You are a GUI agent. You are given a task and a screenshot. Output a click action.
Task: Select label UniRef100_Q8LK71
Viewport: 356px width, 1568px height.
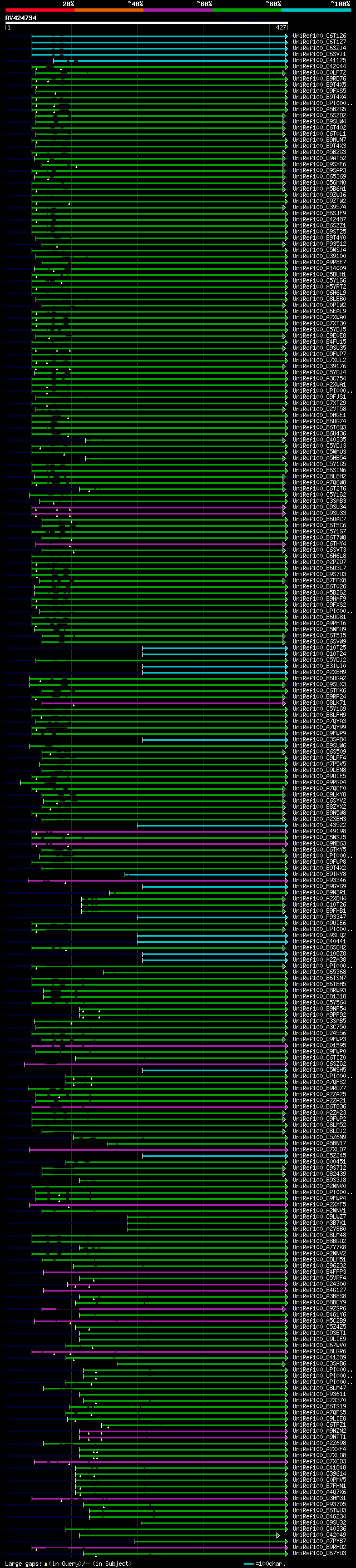319,703
